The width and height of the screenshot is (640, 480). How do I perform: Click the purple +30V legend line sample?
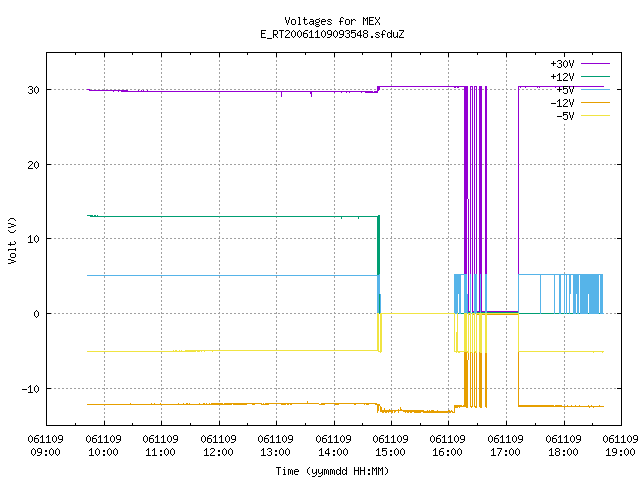(x=595, y=63)
